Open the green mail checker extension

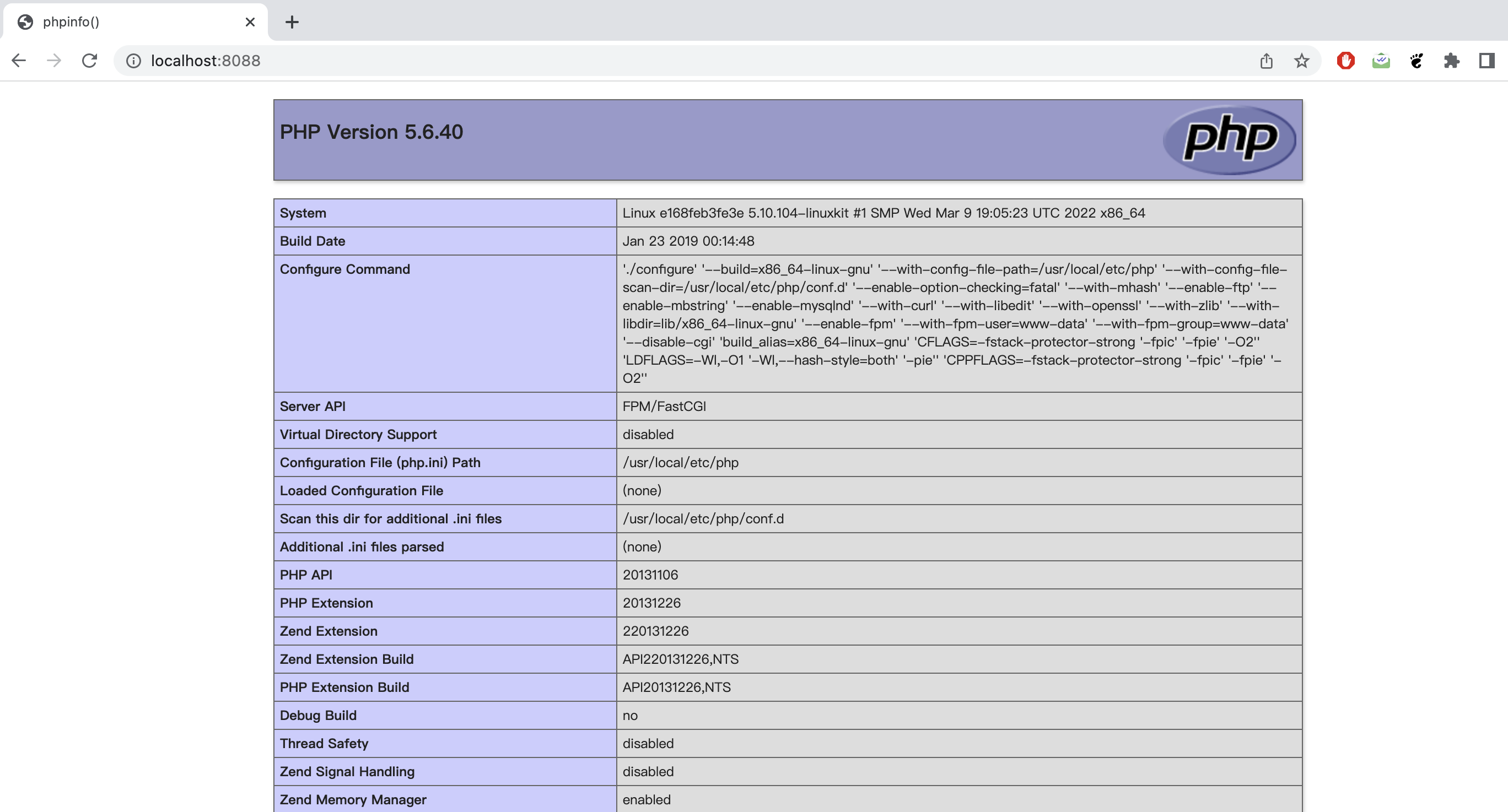(1381, 61)
